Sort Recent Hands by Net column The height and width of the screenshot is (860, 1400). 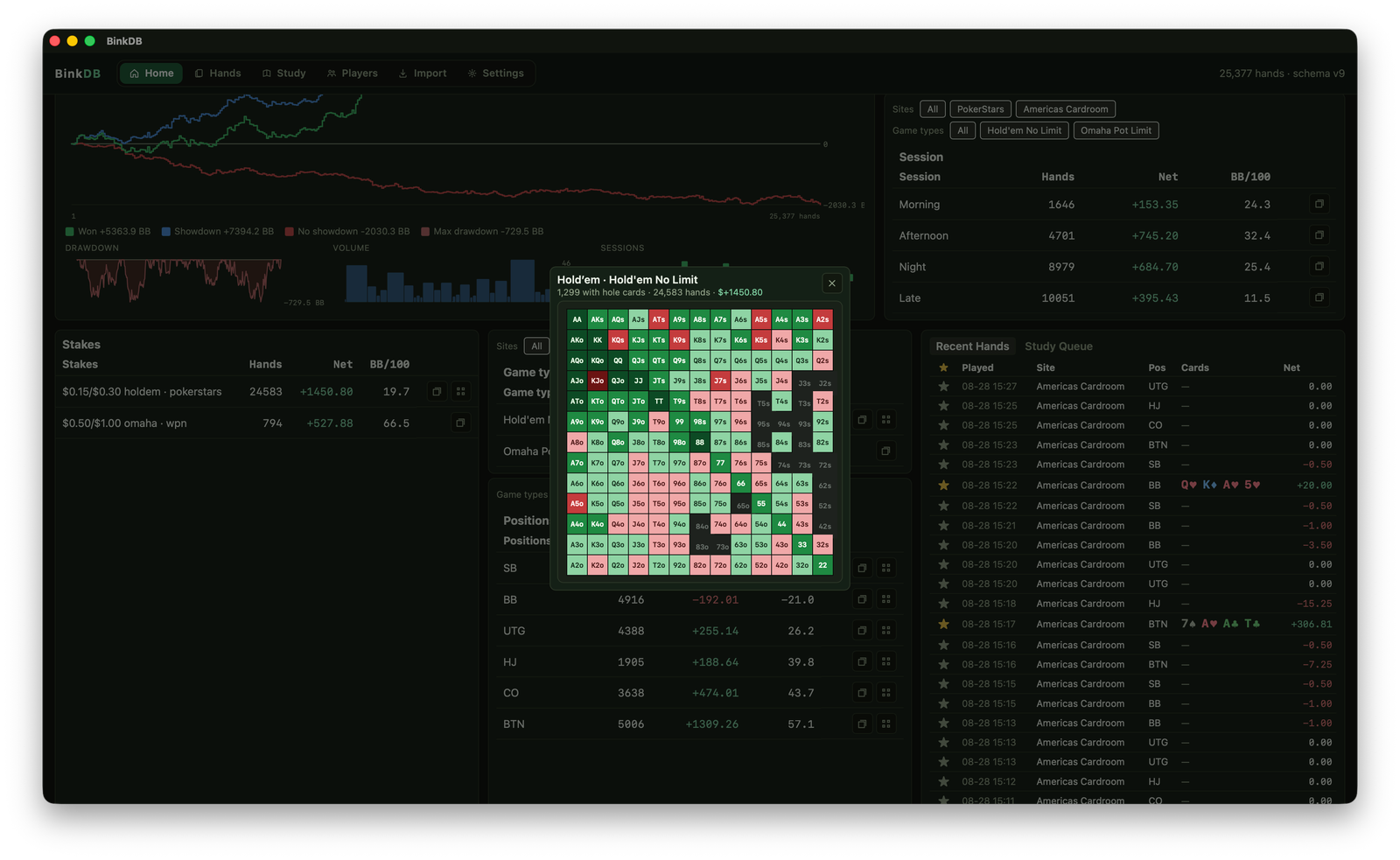click(x=1291, y=367)
